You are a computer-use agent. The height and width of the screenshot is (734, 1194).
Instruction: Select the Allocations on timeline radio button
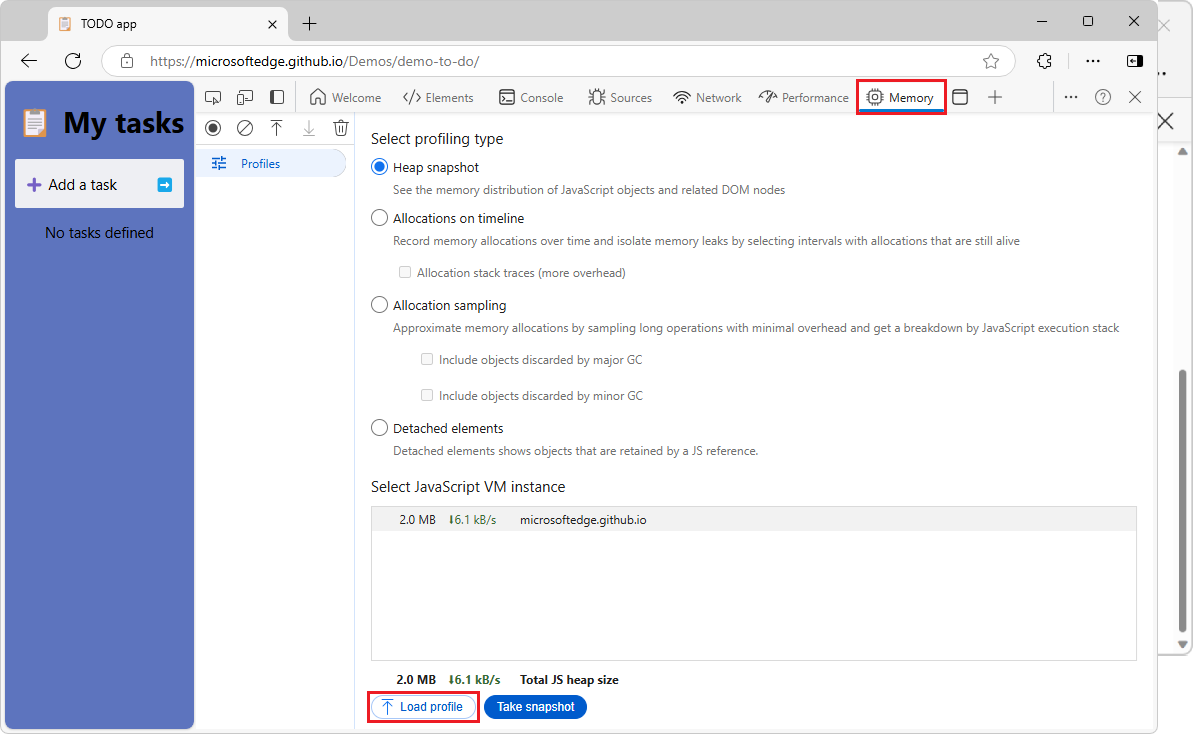[x=379, y=217]
